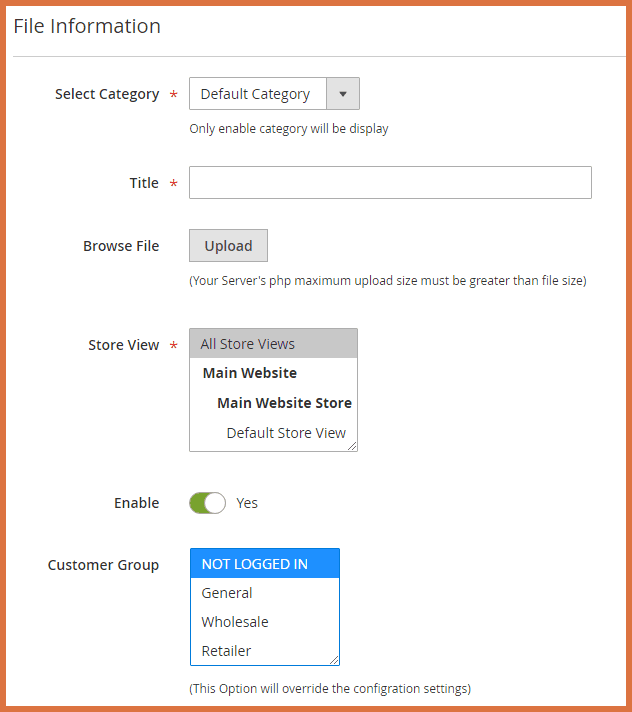Image resolution: width=632 pixels, height=712 pixels.
Task: Open the Select Category dropdown arrow
Action: point(342,94)
